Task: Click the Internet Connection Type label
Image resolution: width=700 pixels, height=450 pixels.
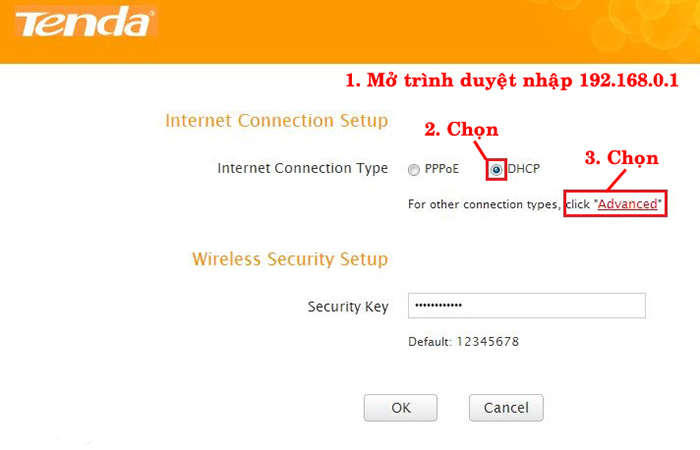Action: point(303,168)
